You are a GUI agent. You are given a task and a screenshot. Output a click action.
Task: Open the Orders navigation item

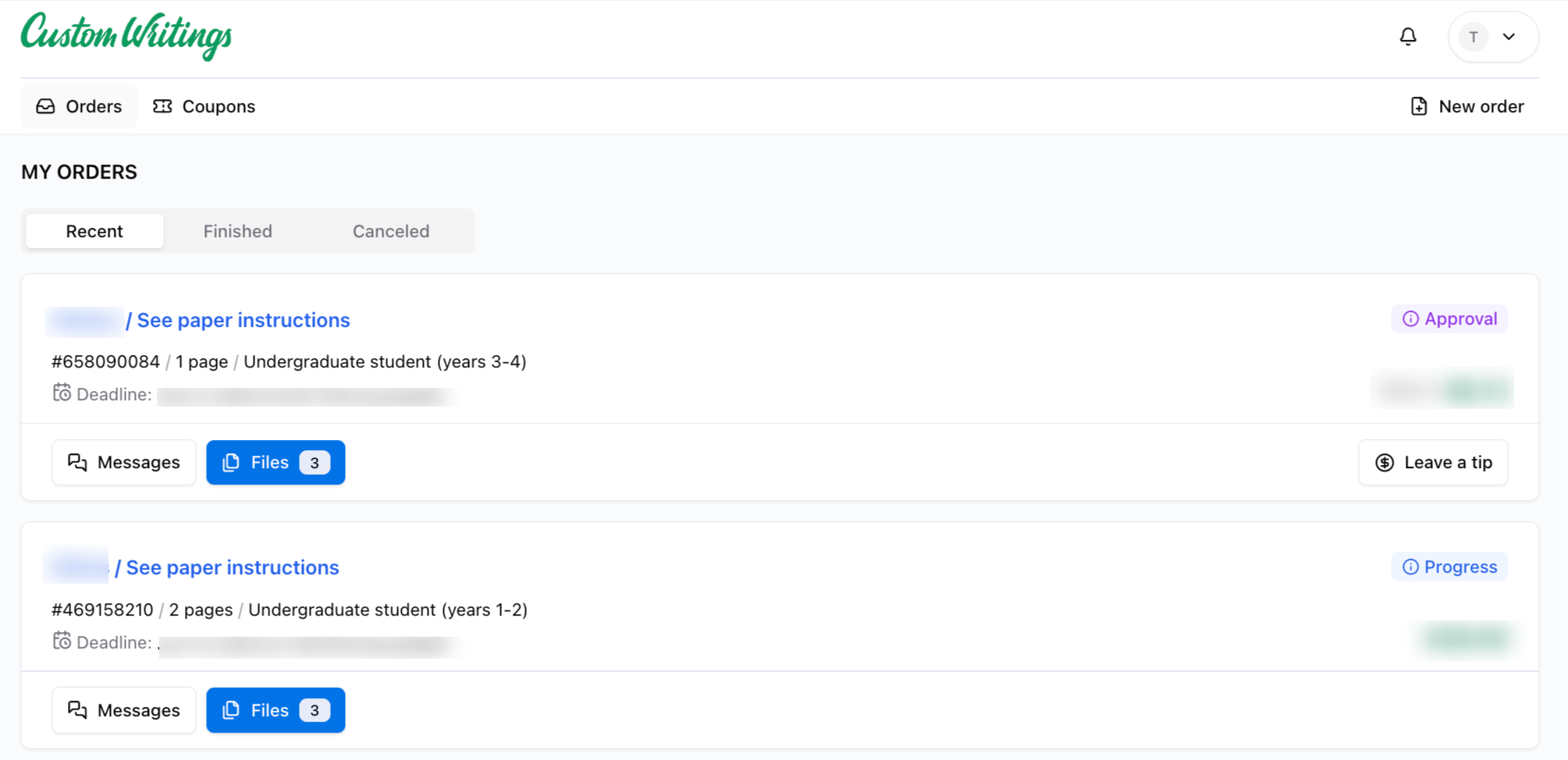click(x=79, y=106)
